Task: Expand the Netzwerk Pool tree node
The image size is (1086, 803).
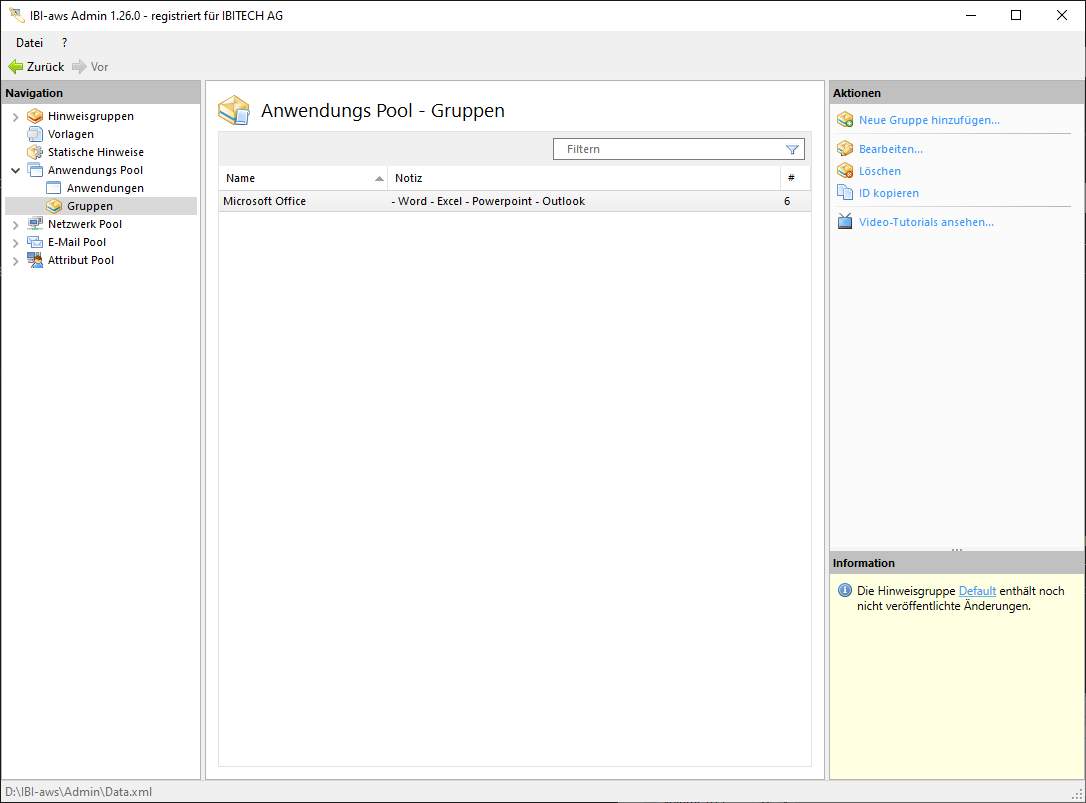Action: 15,225
